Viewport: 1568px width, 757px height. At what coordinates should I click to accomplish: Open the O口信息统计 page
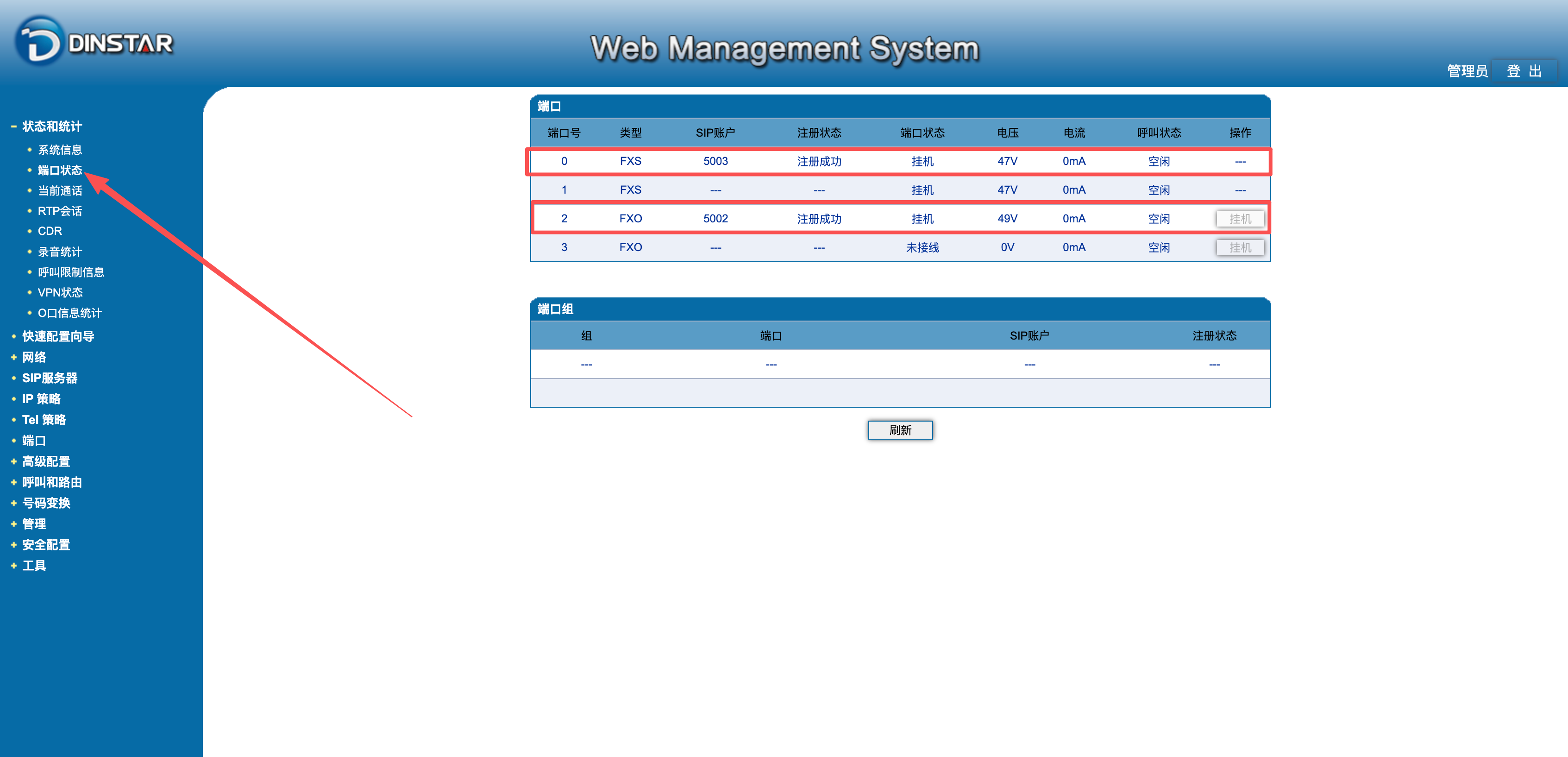(69, 313)
